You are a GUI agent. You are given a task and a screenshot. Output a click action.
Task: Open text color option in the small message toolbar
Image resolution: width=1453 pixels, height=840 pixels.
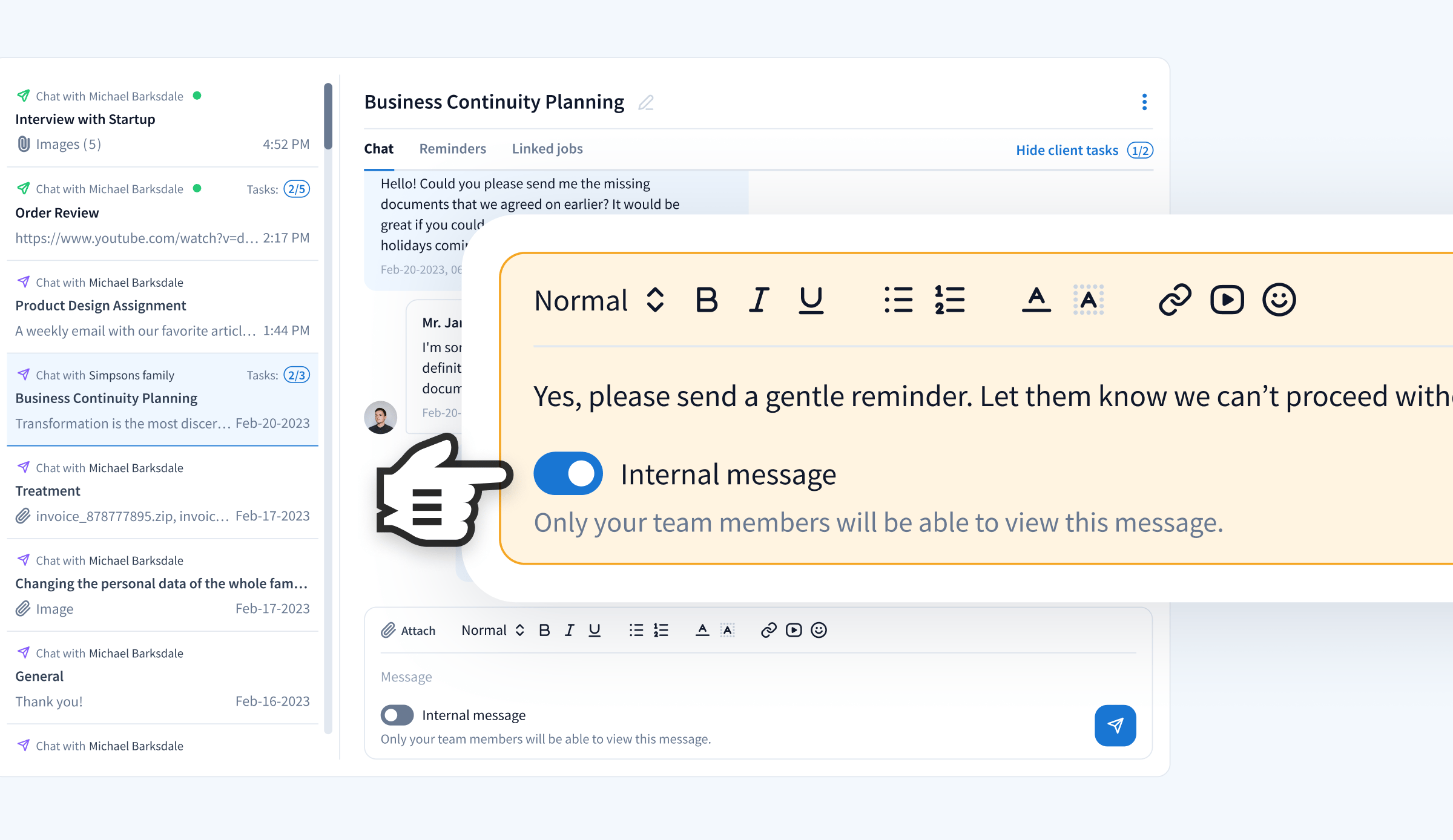click(702, 630)
